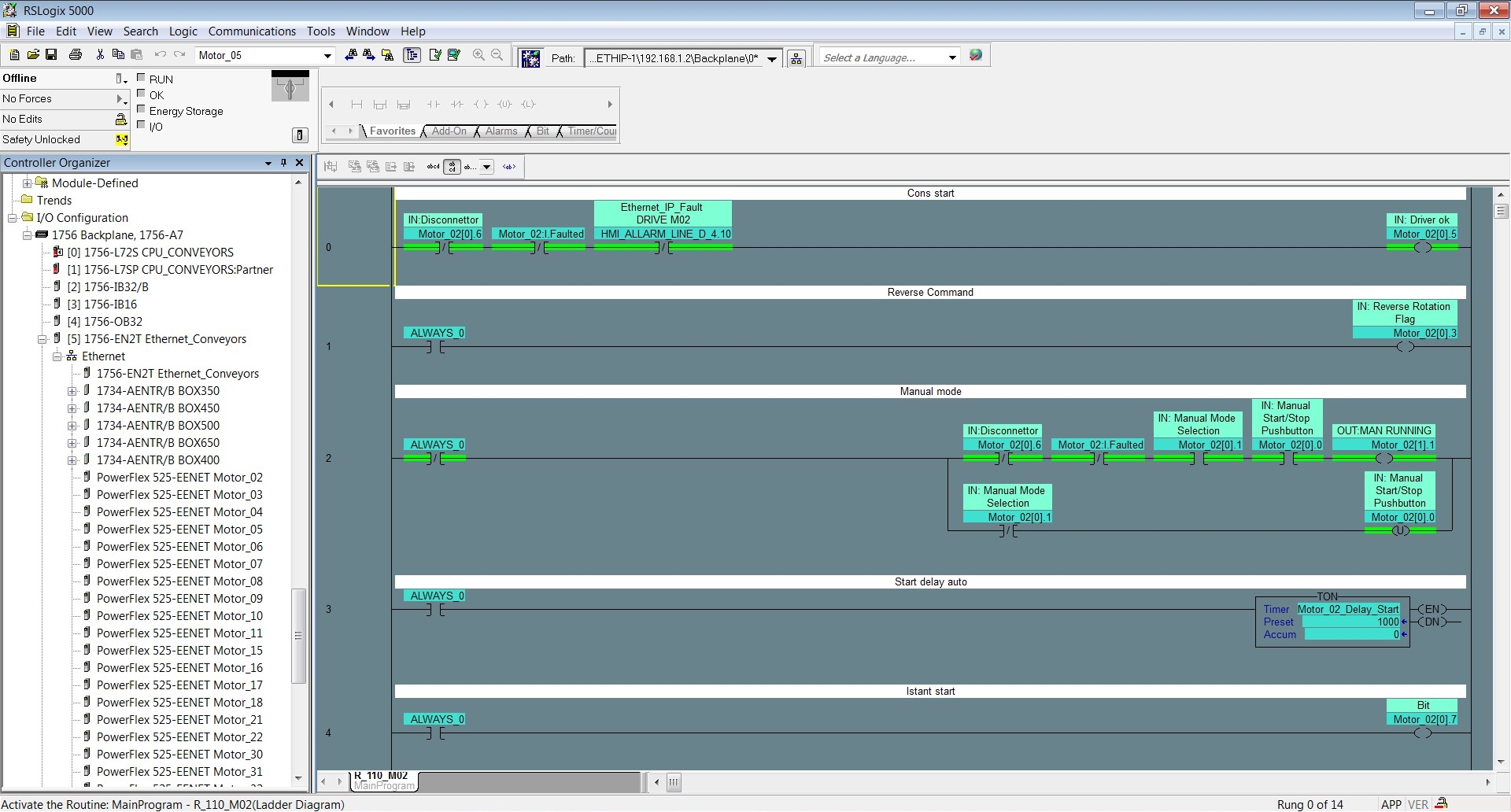Expand the 1734-AENTR/B BOX400 node
The width and height of the screenshot is (1511, 812).
click(x=72, y=460)
